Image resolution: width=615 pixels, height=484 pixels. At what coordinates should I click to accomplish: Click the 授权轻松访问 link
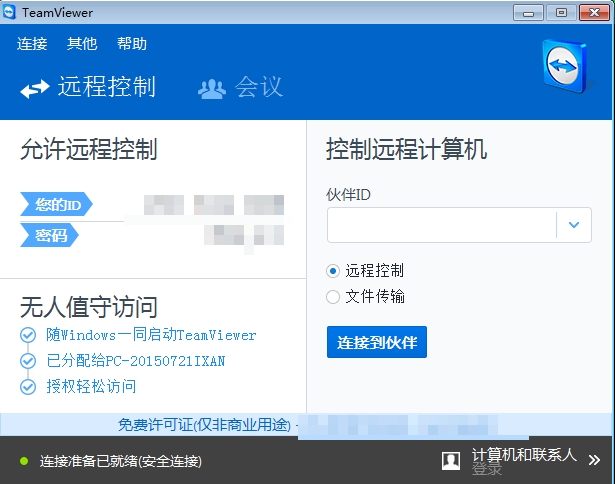[x=91, y=387]
